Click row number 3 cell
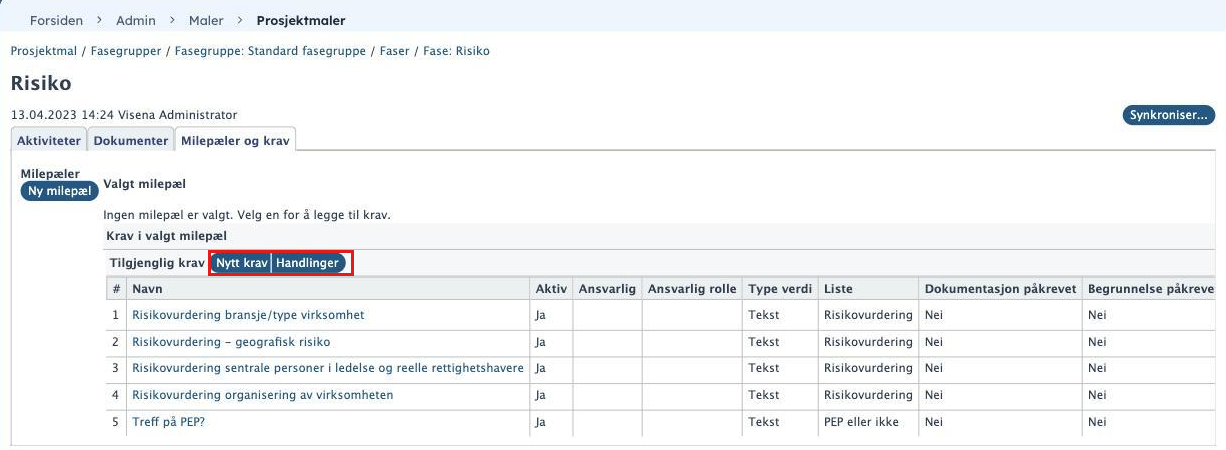This screenshot has height=450, width=1226. [x=116, y=368]
